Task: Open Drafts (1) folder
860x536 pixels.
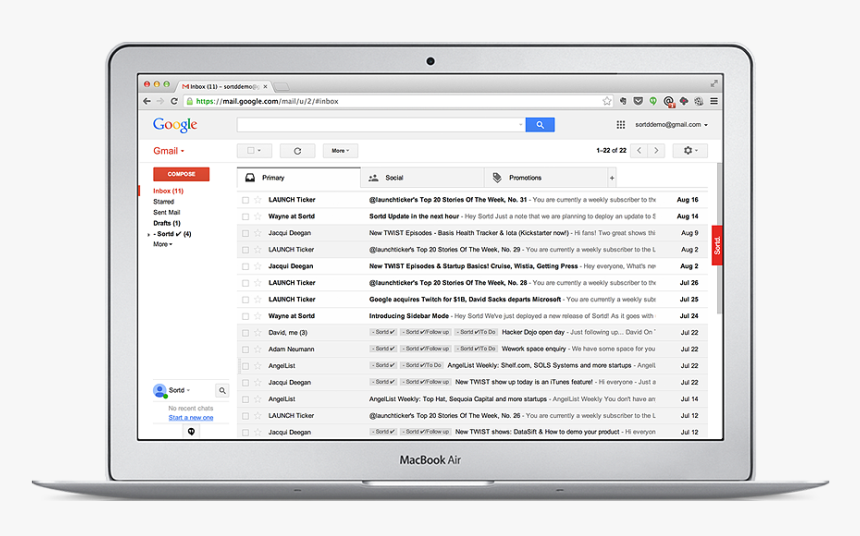Action: (x=167, y=223)
